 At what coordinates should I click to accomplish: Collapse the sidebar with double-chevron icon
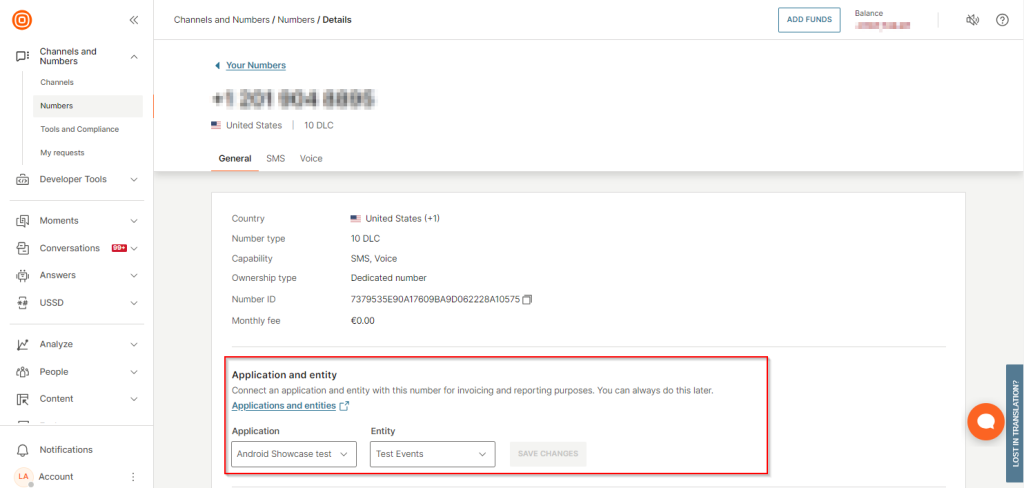(134, 20)
